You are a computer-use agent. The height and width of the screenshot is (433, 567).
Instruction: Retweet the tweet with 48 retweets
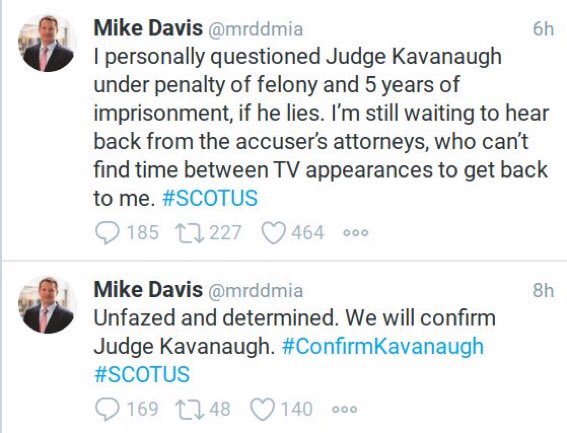(189, 409)
